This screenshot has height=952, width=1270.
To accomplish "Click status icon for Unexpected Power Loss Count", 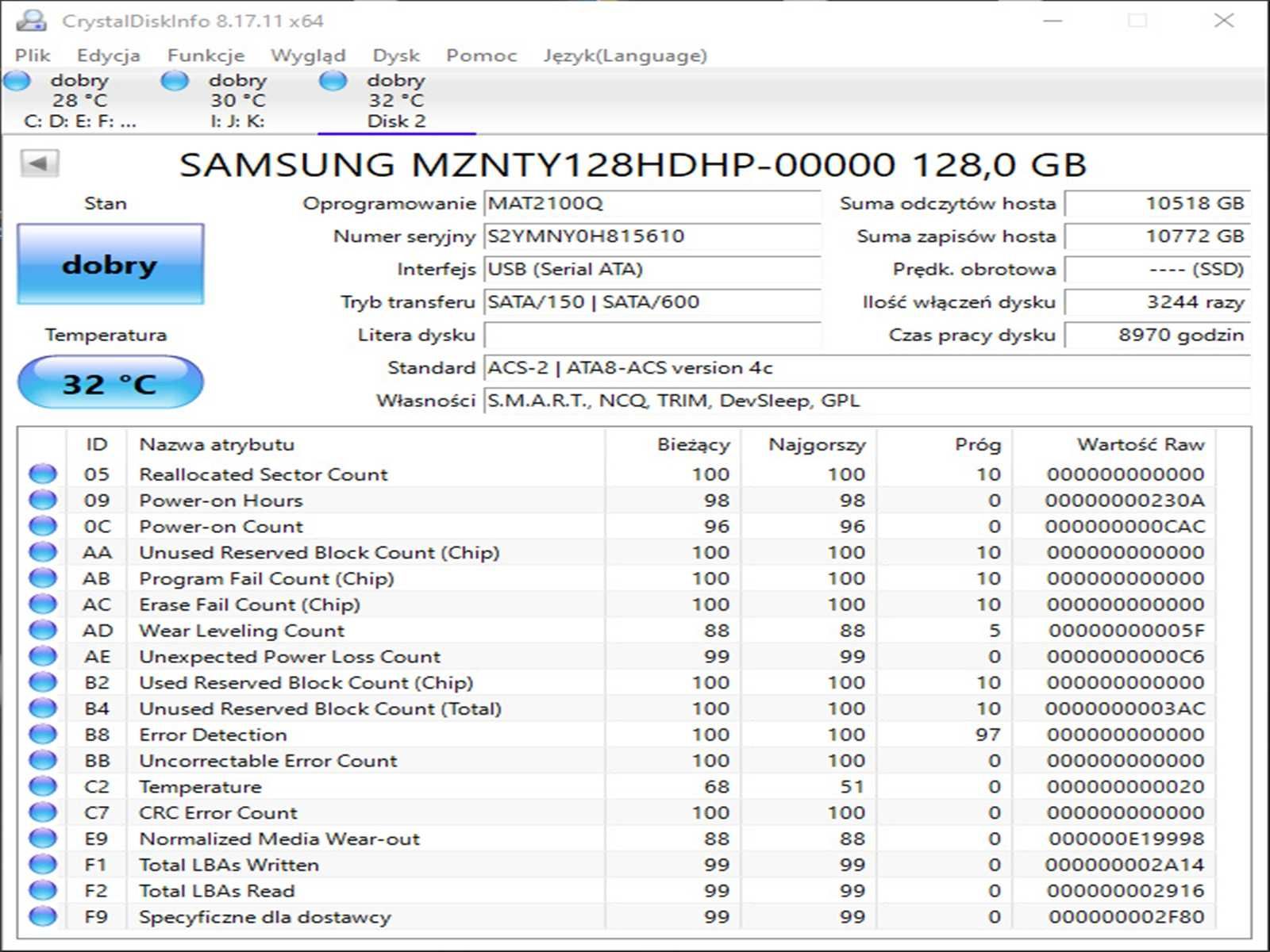I will 43,657.
